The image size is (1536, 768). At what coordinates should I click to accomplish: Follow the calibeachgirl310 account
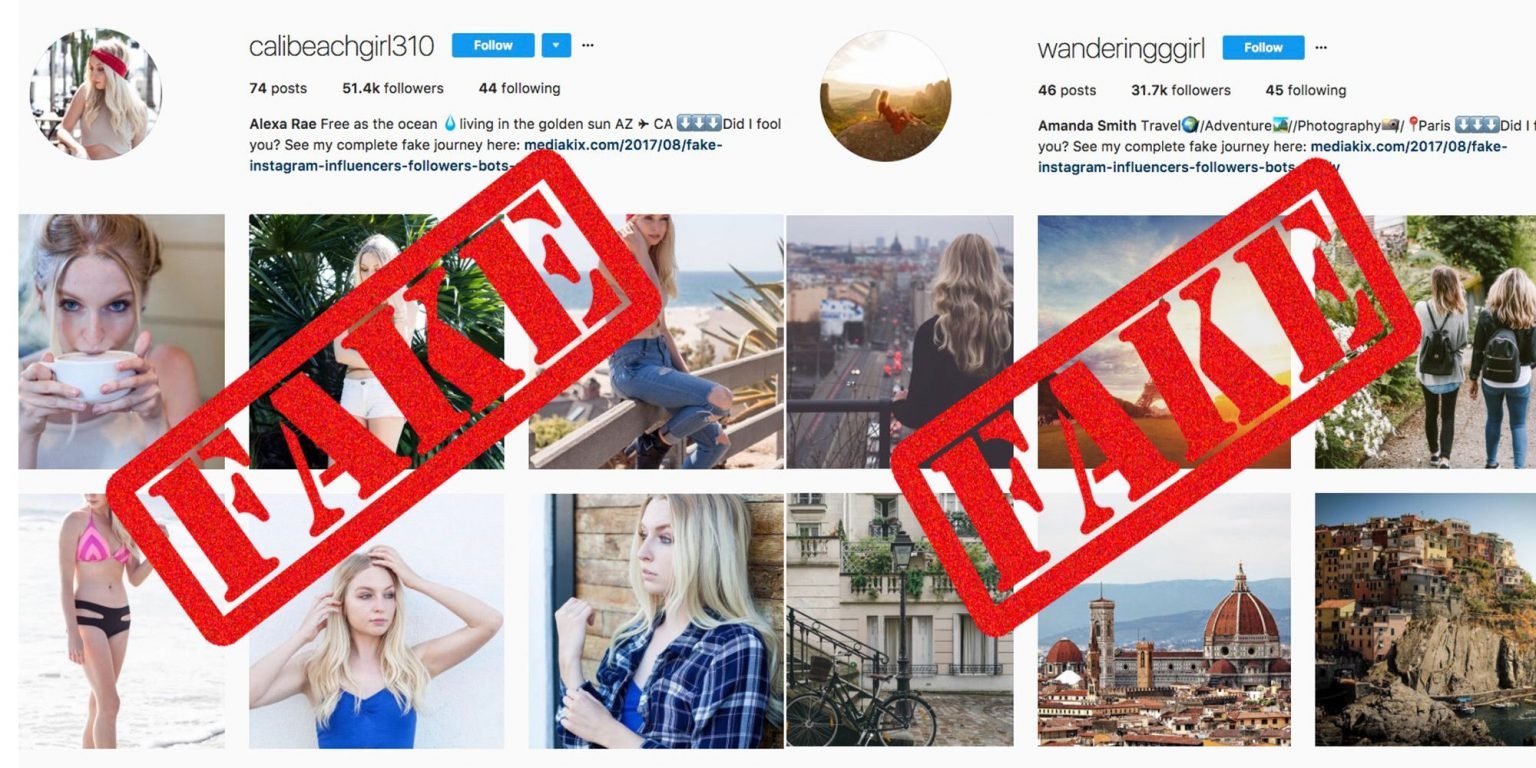click(x=493, y=45)
